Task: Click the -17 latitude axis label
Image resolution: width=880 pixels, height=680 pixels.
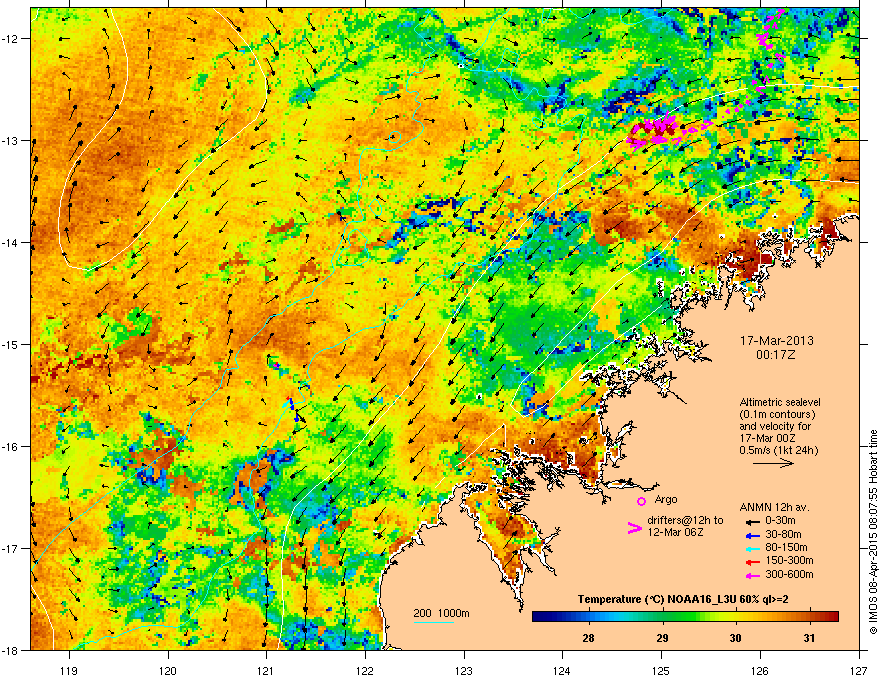Action: [10, 548]
